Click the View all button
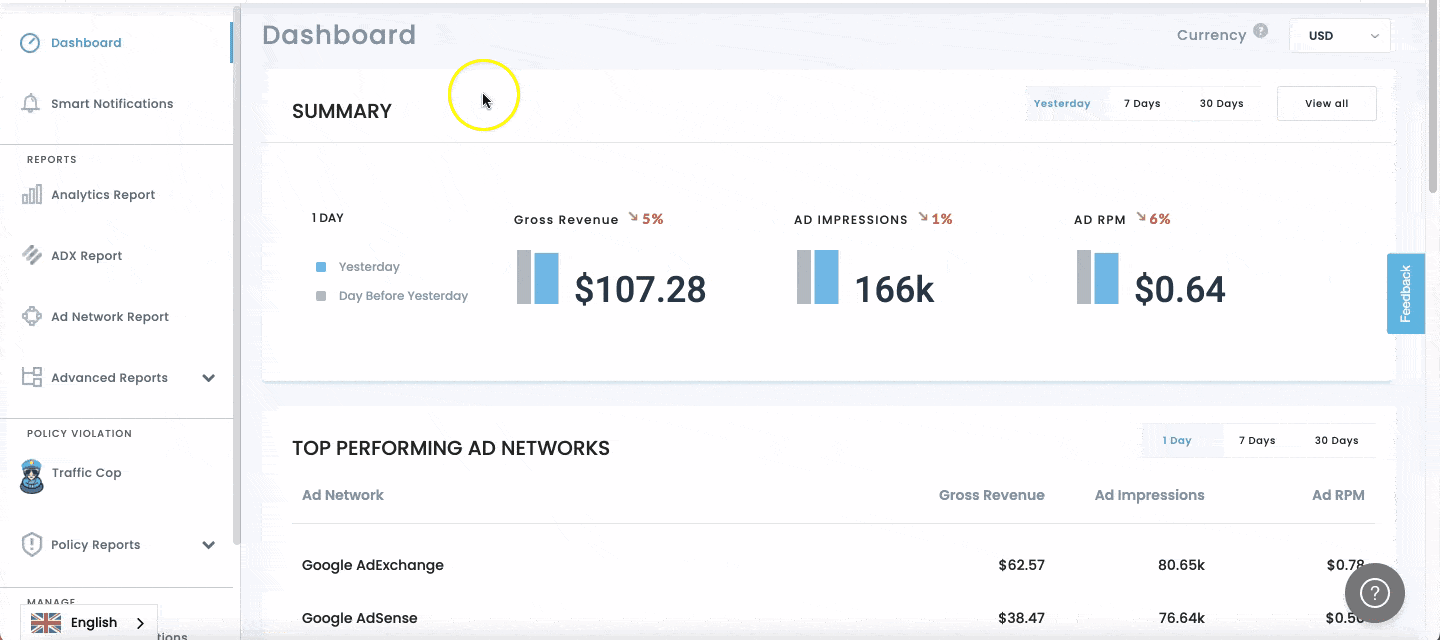This screenshot has width=1440, height=640. click(1327, 104)
